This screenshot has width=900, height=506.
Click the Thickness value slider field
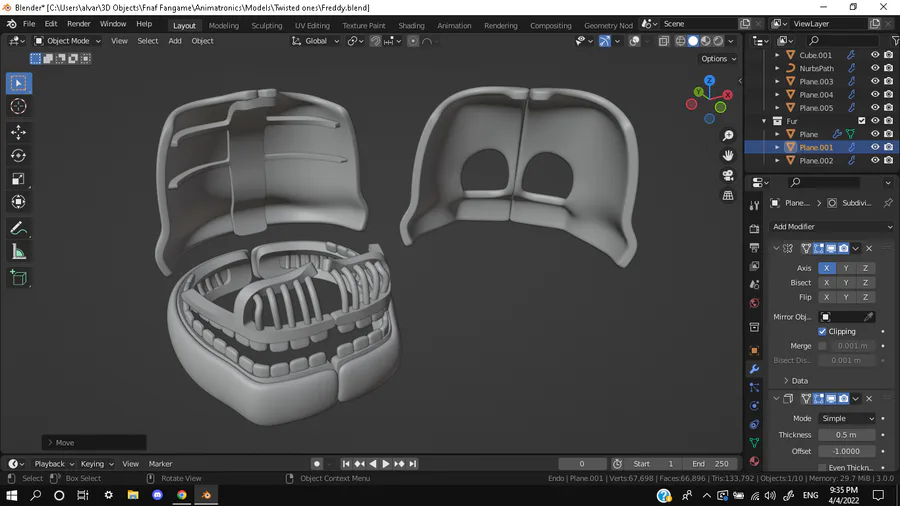(846, 435)
